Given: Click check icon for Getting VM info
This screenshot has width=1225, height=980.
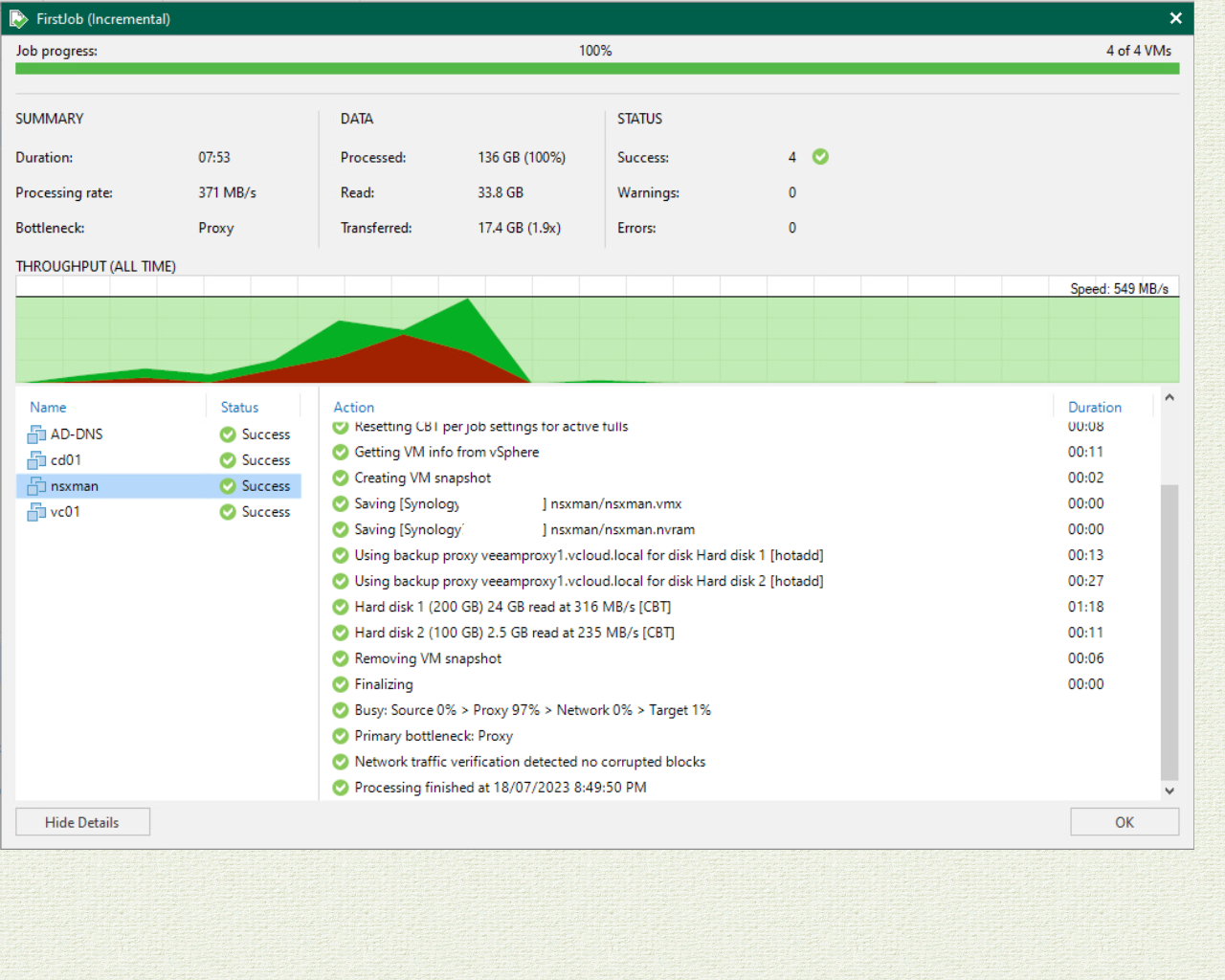Looking at the screenshot, I should click(340, 452).
